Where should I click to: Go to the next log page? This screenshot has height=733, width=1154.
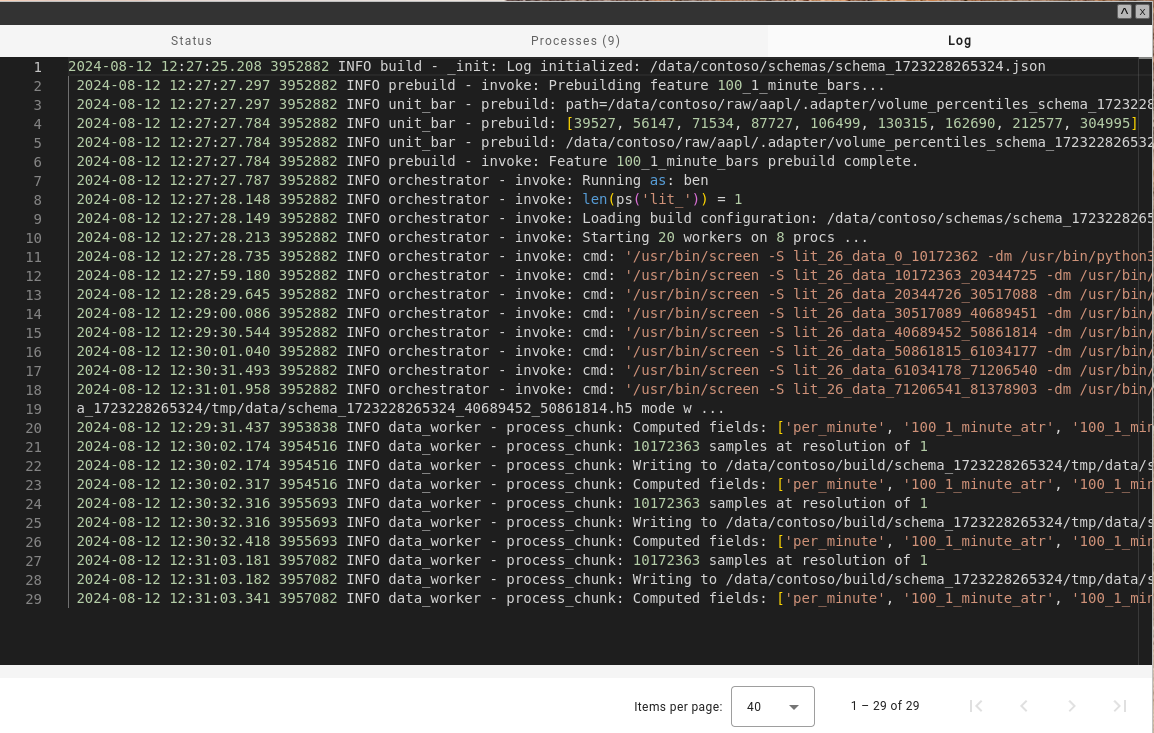(1072, 706)
